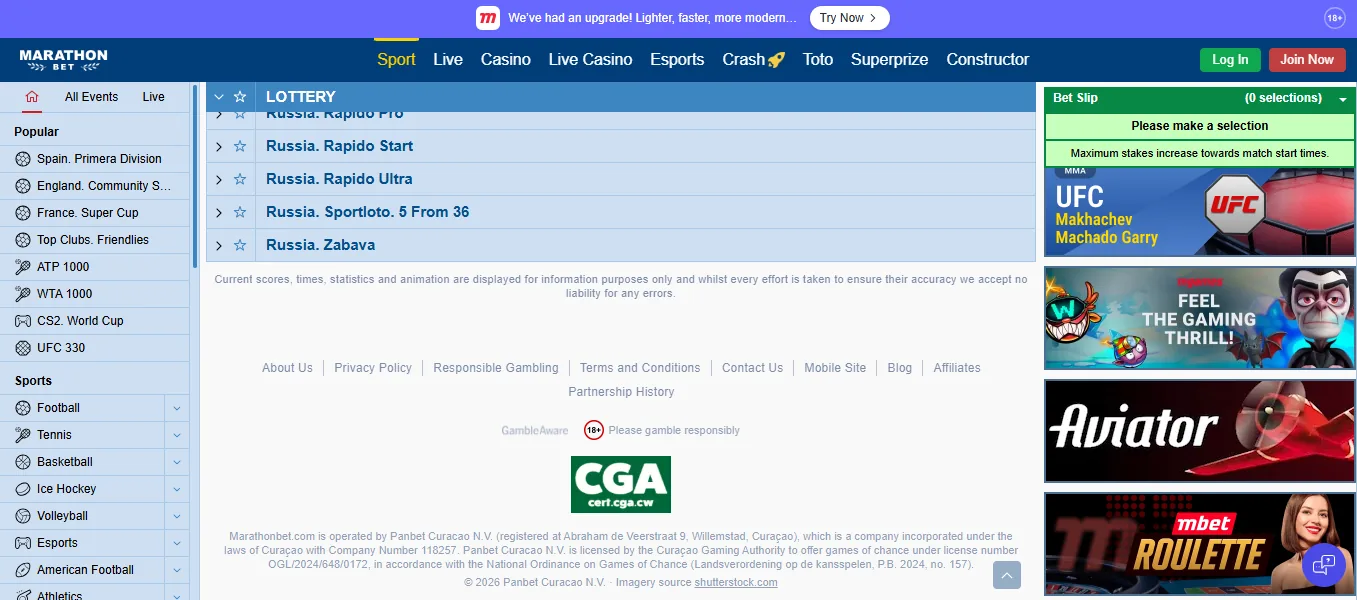Open the Mobile Site link

835,368
